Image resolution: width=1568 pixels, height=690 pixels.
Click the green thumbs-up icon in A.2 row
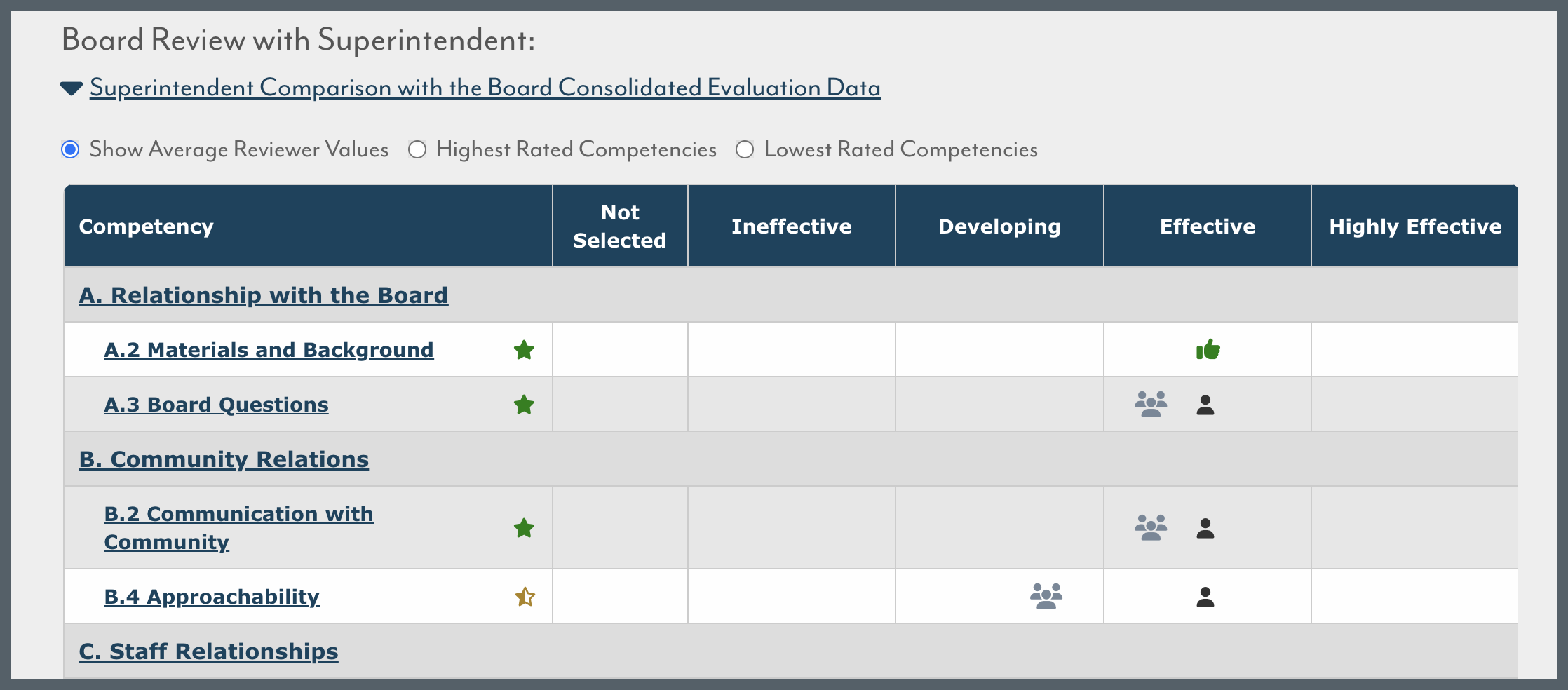coord(1208,349)
